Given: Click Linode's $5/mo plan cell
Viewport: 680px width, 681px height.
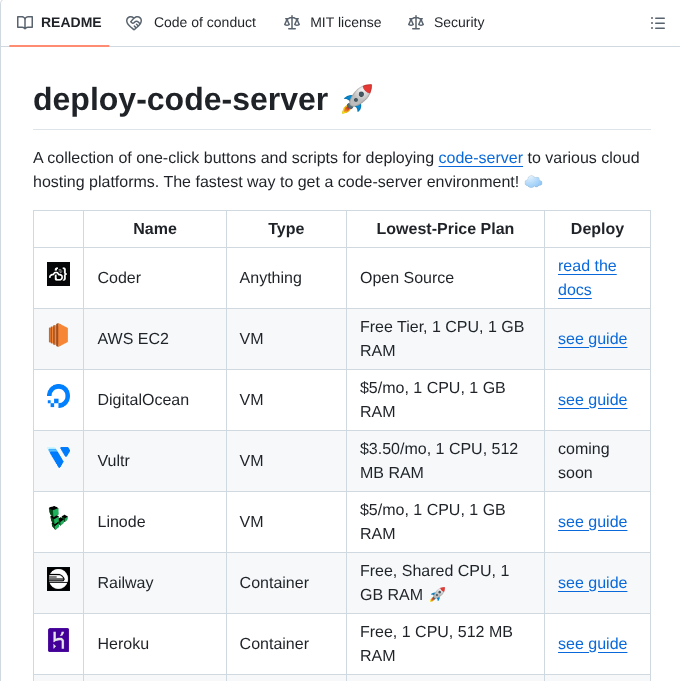Looking at the screenshot, I should click(445, 522).
